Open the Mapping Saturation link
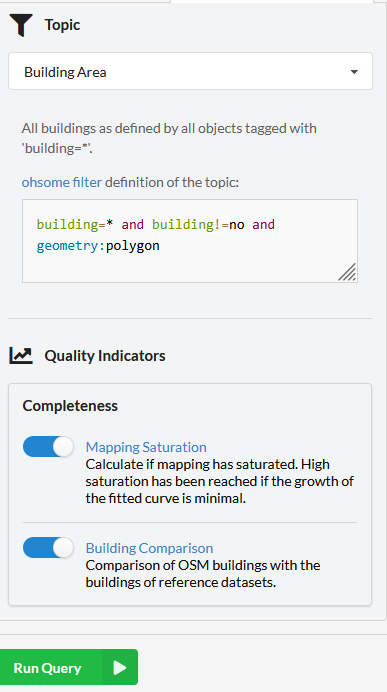 pos(146,447)
